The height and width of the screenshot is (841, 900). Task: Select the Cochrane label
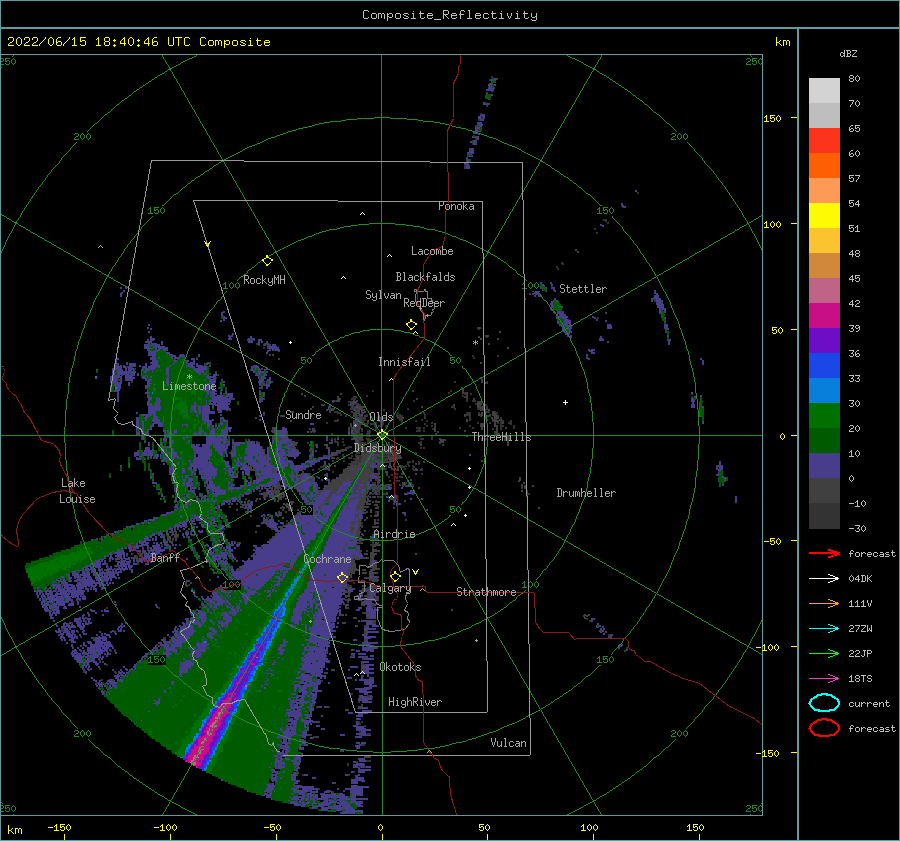click(x=327, y=559)
